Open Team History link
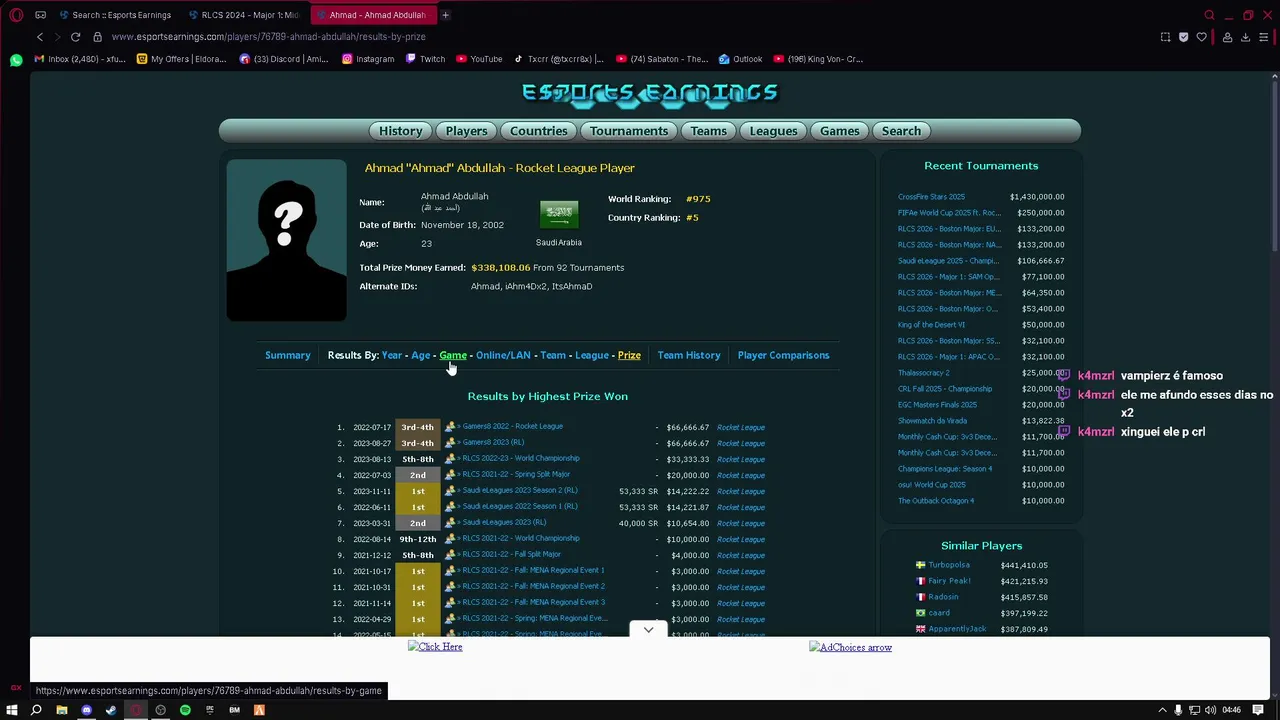 [689, 355]
